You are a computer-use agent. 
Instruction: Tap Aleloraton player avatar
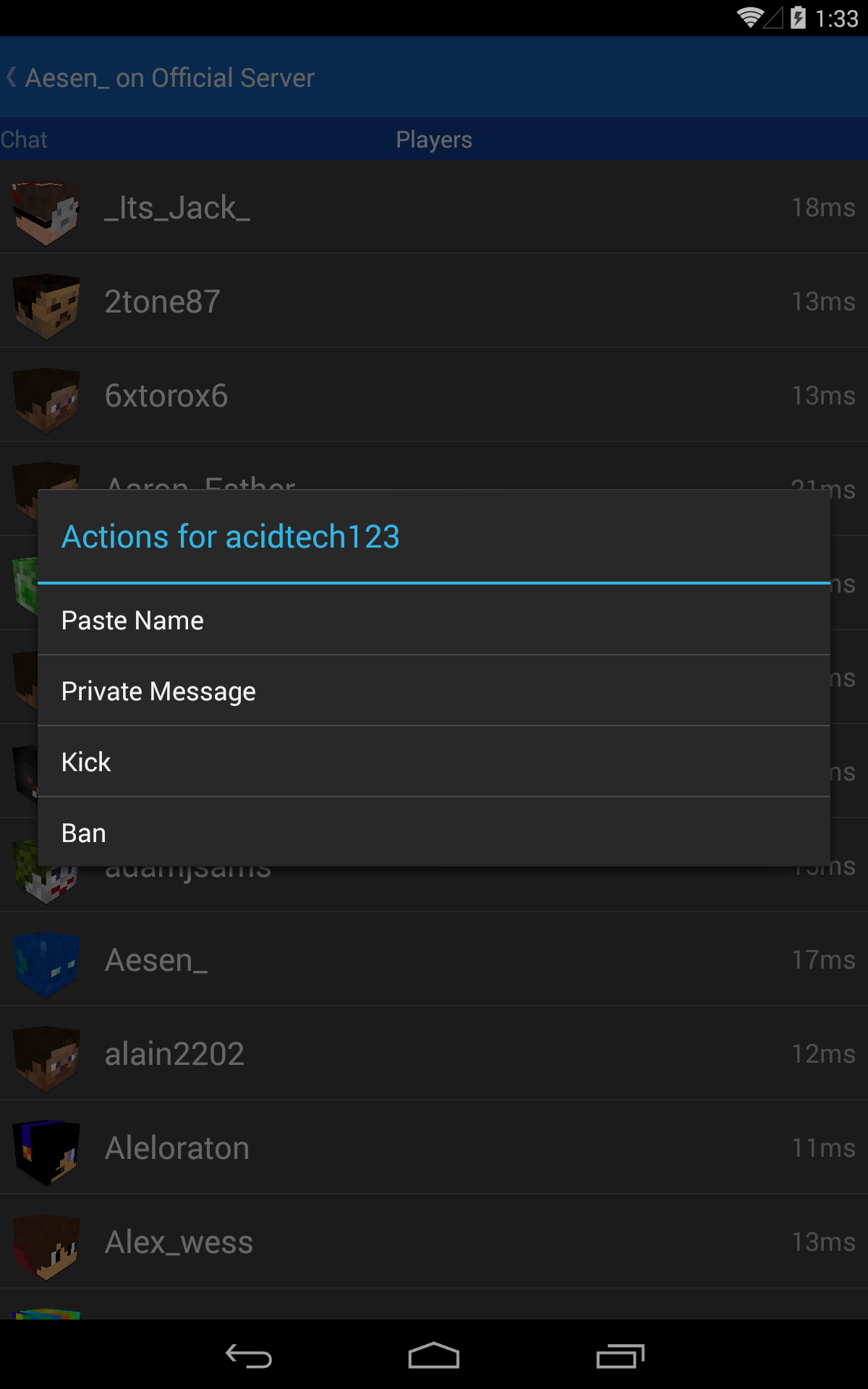click(46, 1152)
